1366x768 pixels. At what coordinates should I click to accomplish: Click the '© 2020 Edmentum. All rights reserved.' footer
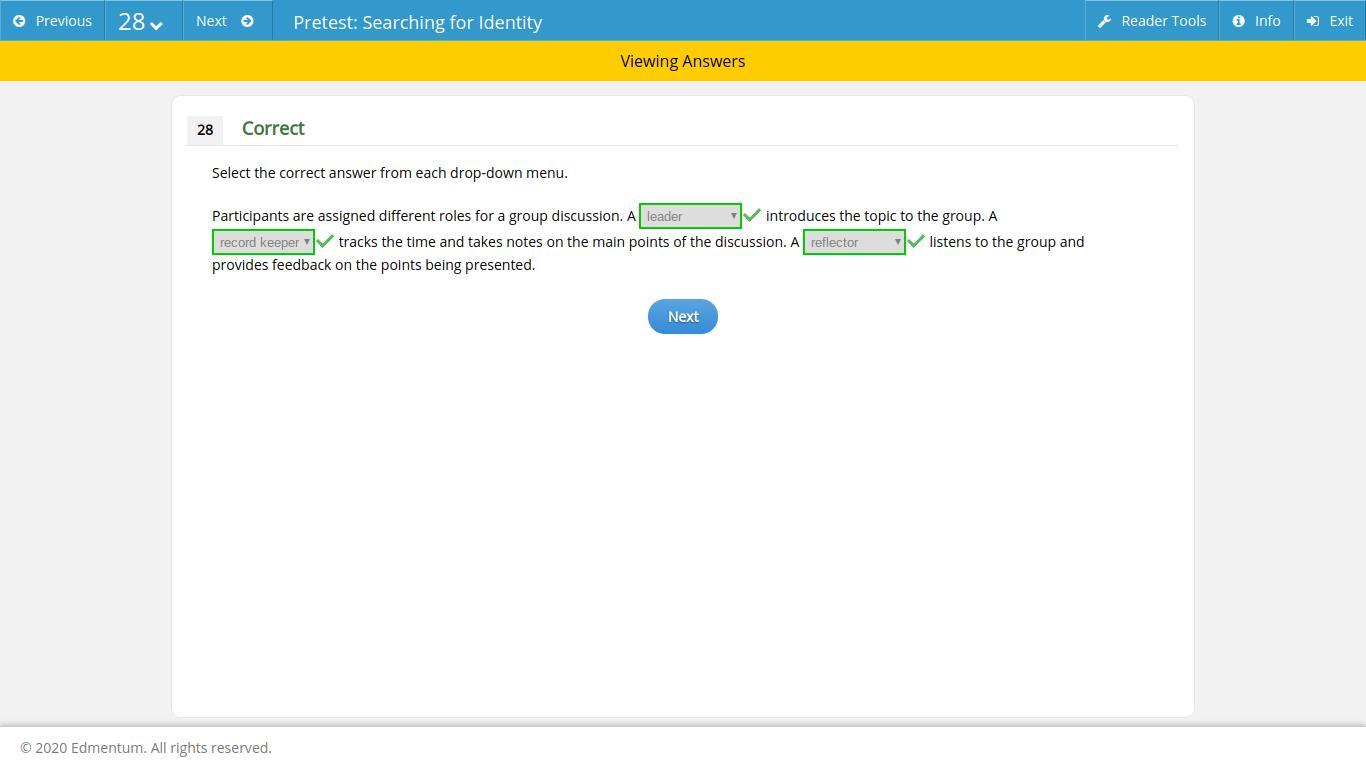(x=146, y=748)
